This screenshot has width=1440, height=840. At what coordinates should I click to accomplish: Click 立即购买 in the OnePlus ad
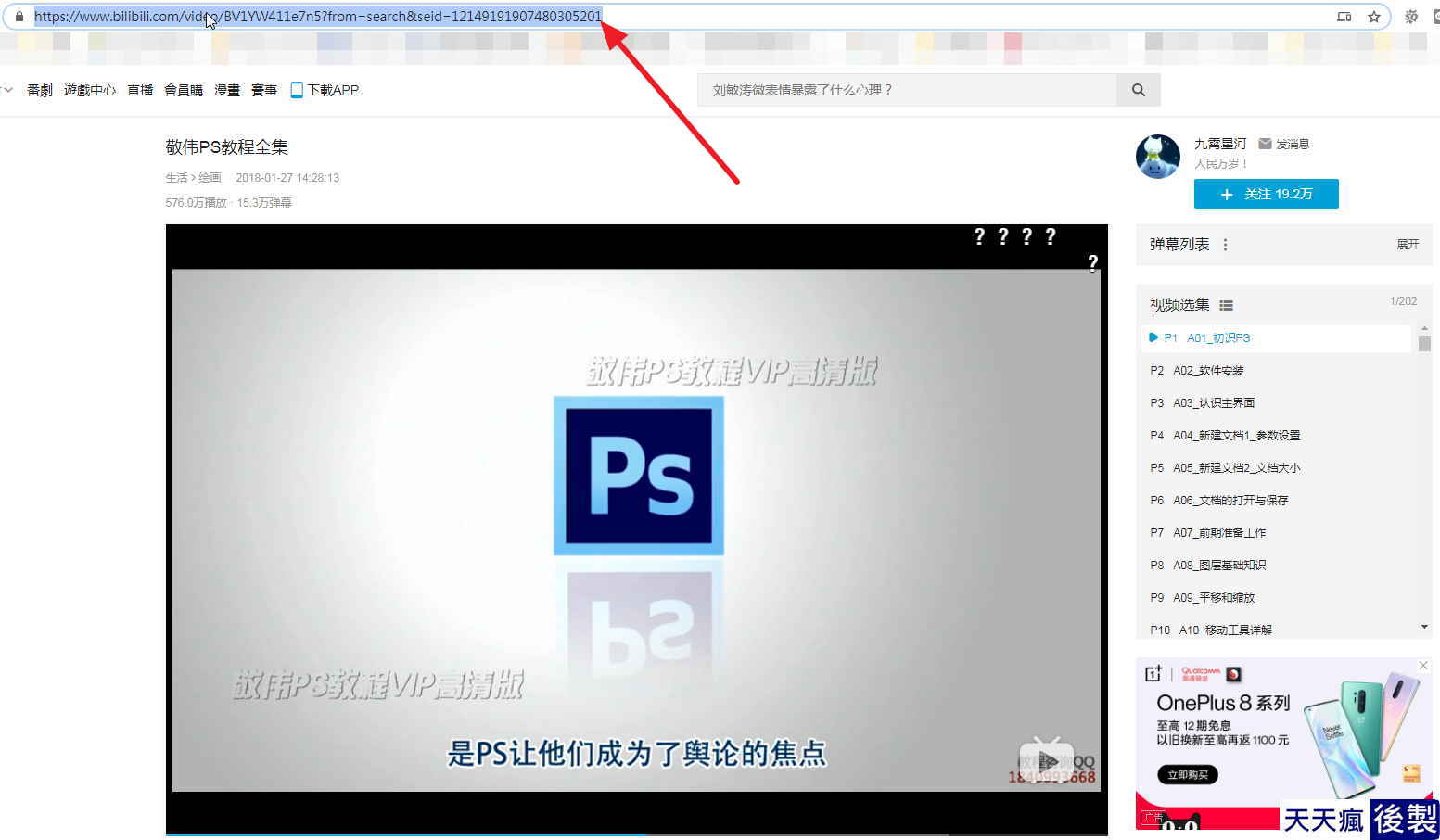point(1188,774)
